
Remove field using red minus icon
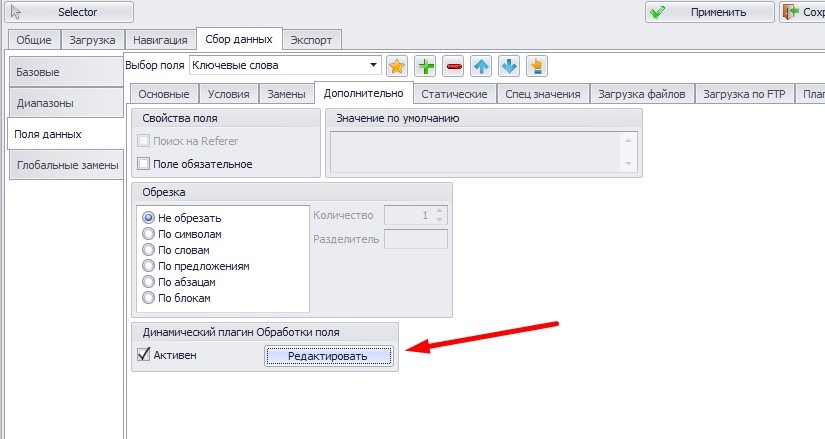(x=453, y=66)
